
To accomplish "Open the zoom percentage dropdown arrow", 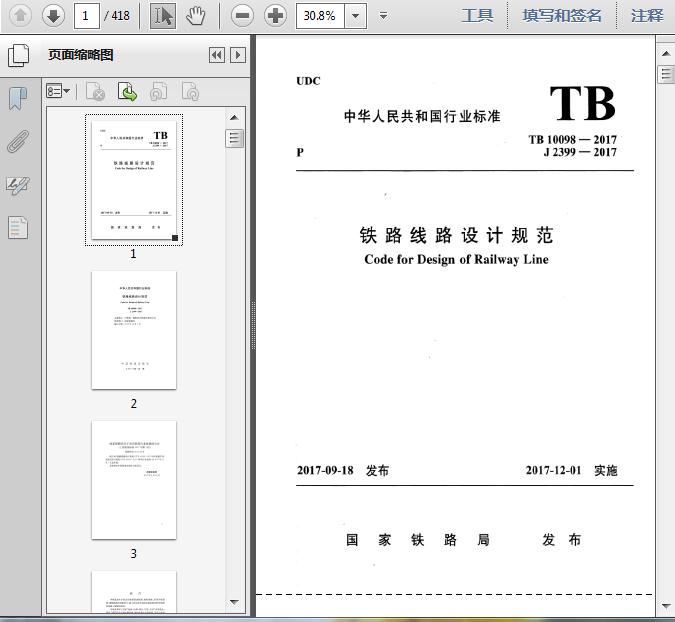I will click(x=356, y=16).
